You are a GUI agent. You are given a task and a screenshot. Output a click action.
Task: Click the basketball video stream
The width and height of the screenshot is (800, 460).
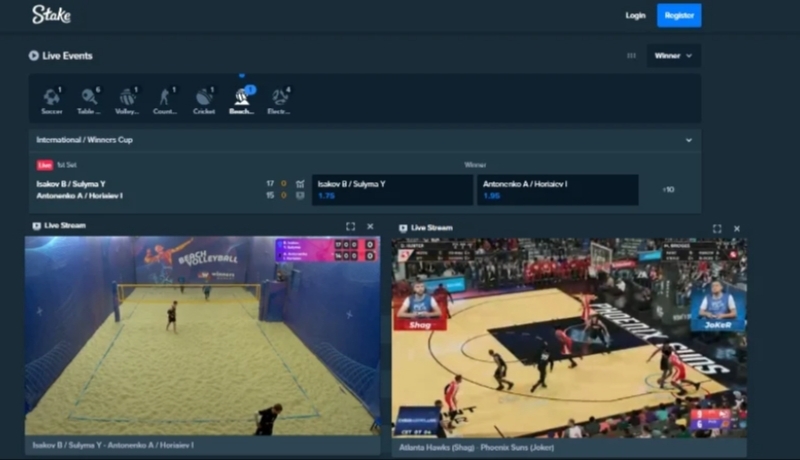pyautogui.click(x=569, y=338)
